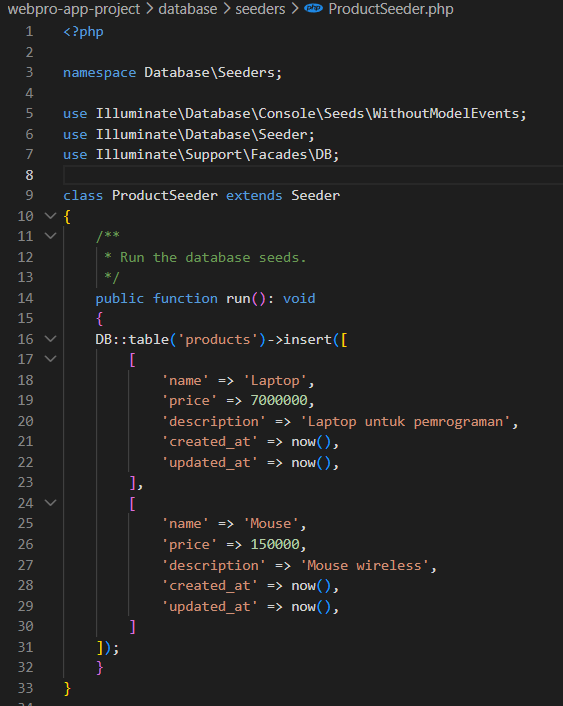Collapse the doc comment at line 11
563x706 pixels.
point(50,235)
